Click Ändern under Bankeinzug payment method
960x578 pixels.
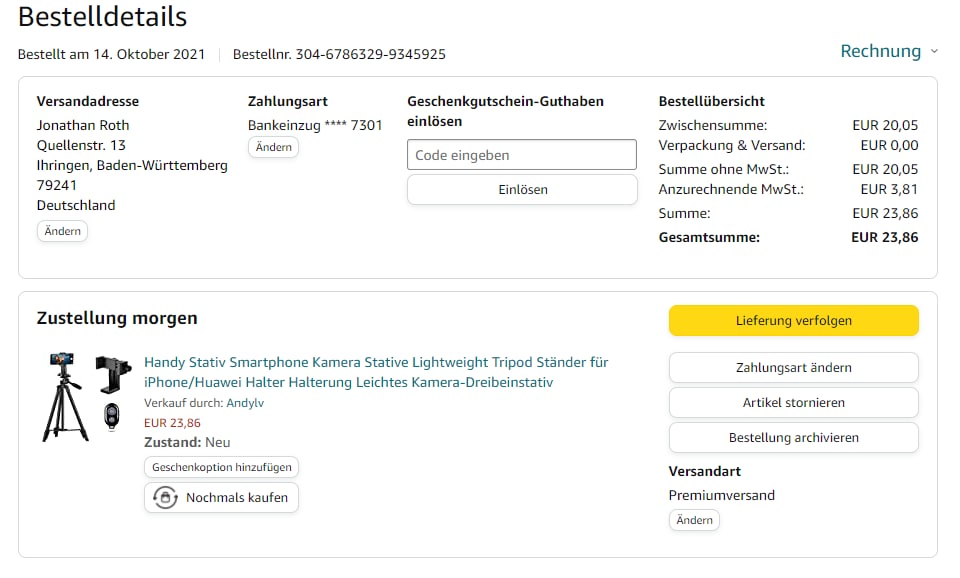[273, 147]
